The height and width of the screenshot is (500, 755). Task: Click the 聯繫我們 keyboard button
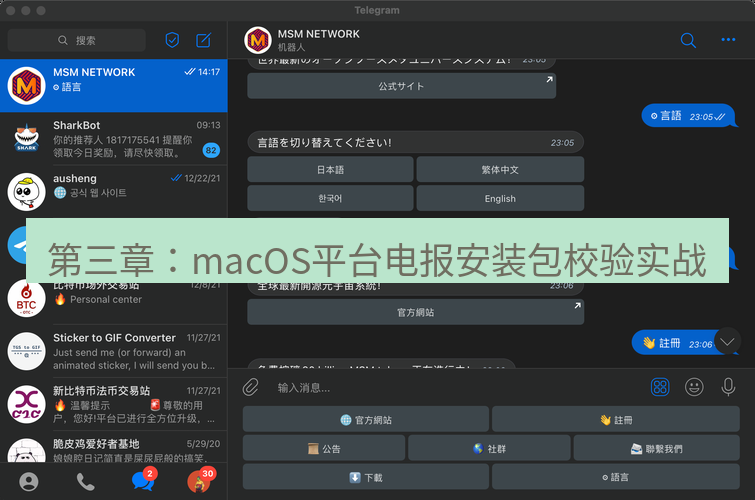[x=657, y=448]
